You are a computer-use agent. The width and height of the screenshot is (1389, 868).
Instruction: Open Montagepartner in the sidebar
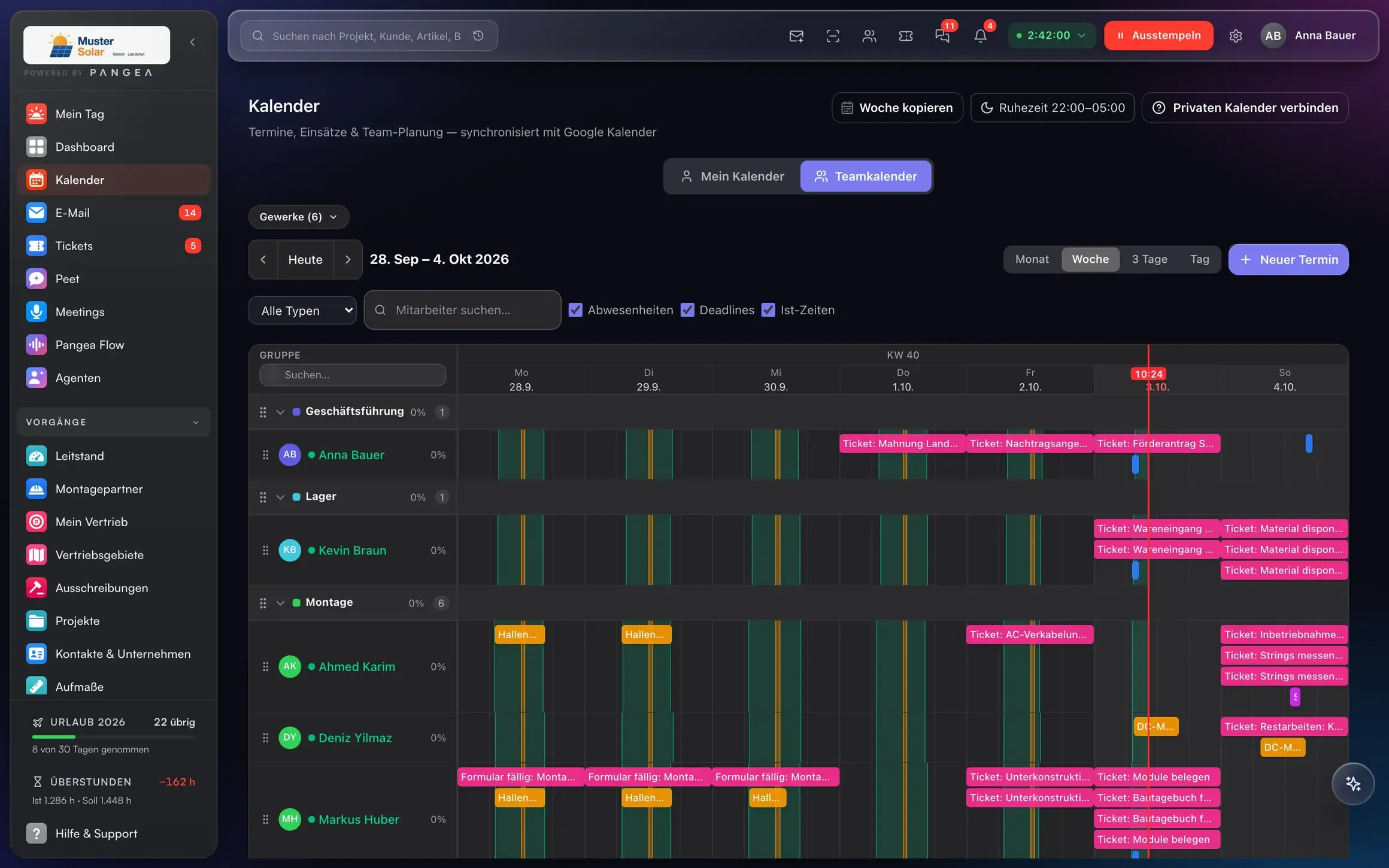[114, 489]
